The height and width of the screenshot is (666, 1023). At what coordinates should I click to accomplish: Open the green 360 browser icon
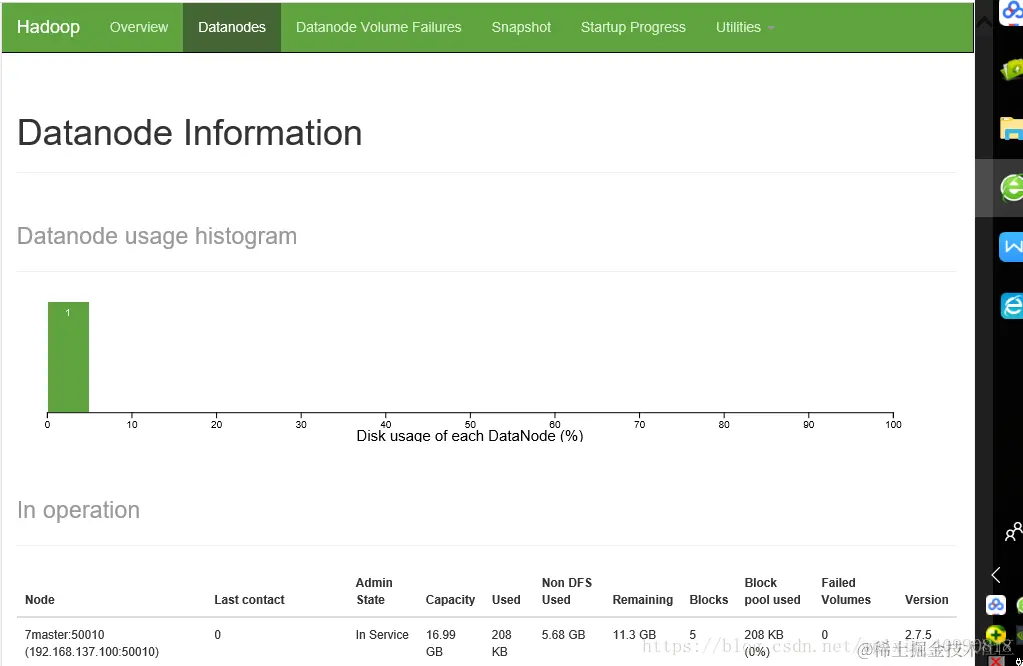pyautogui.click(x=1012, y=188)
